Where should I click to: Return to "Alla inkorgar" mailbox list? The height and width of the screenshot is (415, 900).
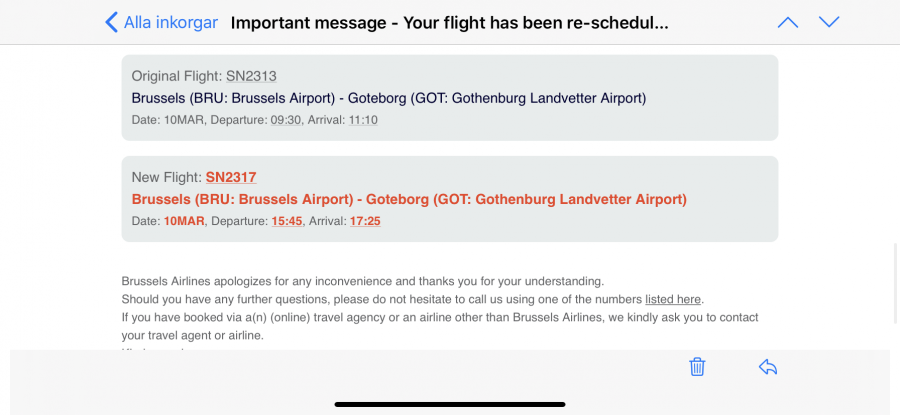[170, 22]
